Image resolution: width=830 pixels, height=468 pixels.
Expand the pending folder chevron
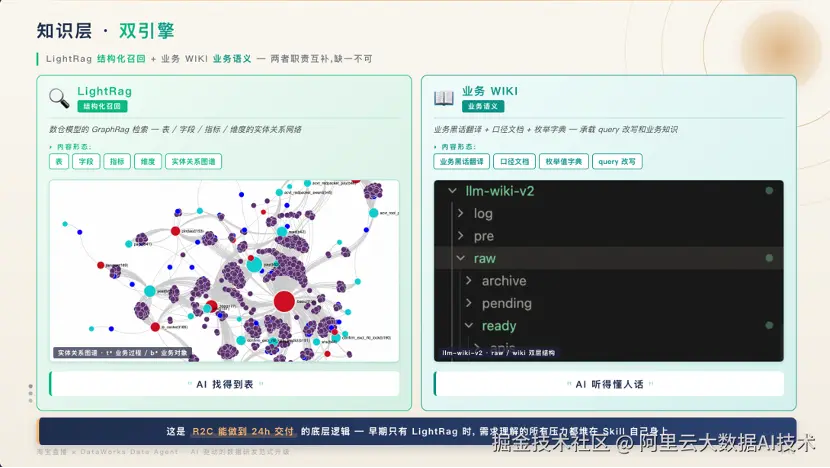coord(468,303)
